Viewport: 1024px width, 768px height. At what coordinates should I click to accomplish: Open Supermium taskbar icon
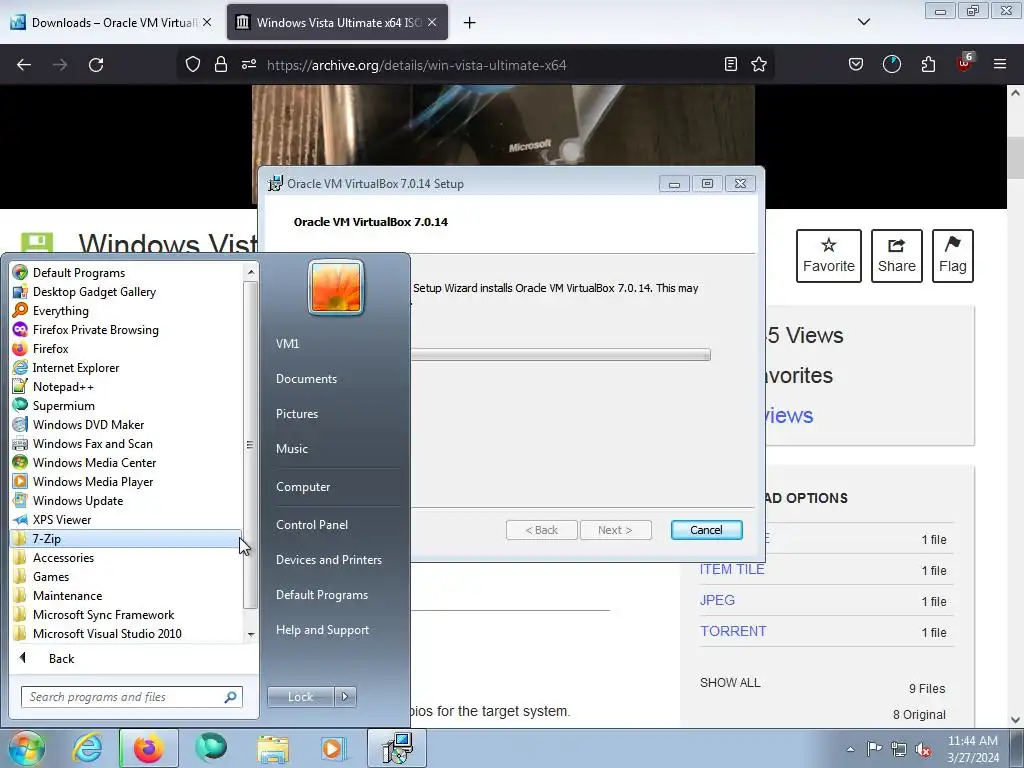[x=210, y=748]
